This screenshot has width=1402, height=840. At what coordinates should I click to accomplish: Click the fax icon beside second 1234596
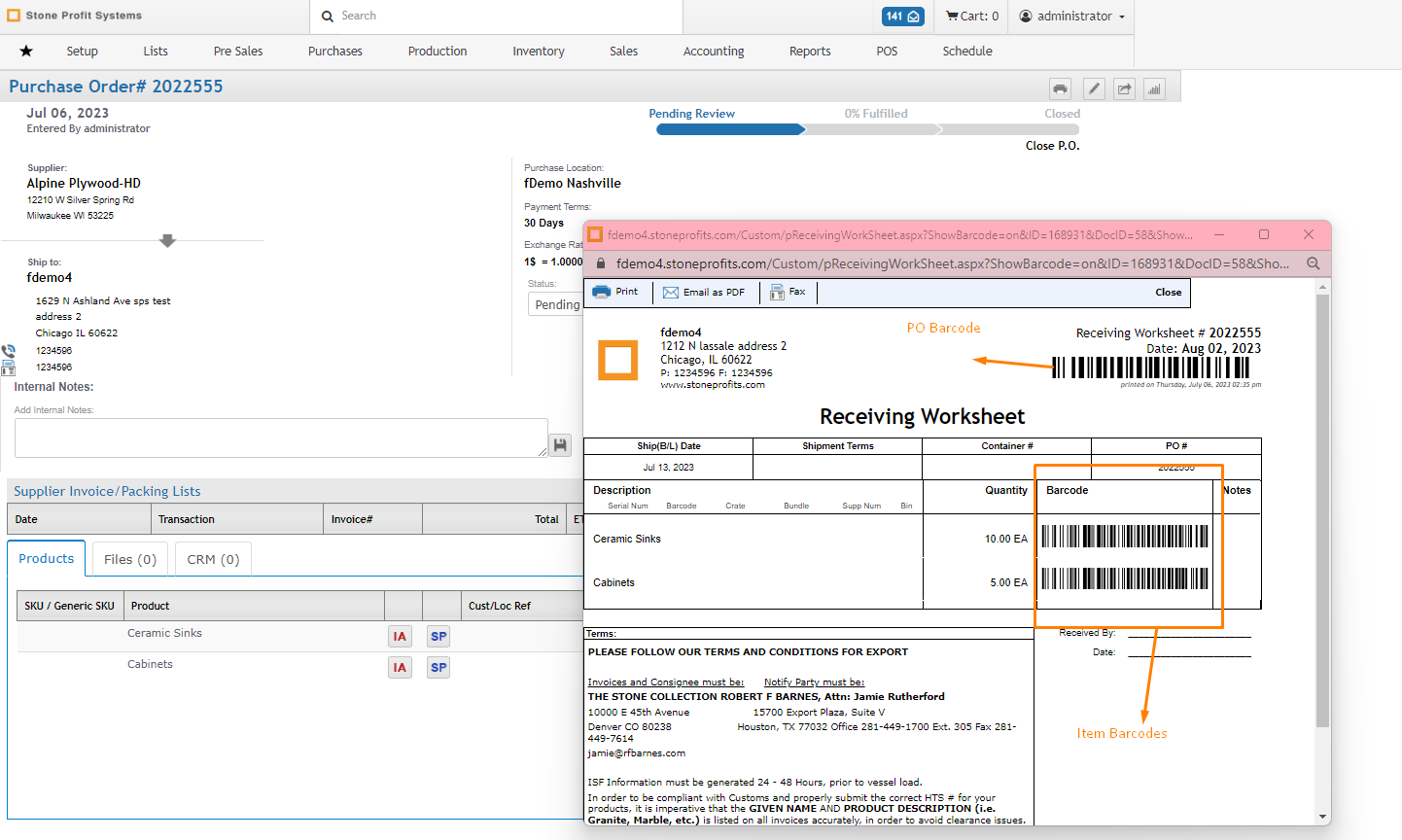pos(9,367)
